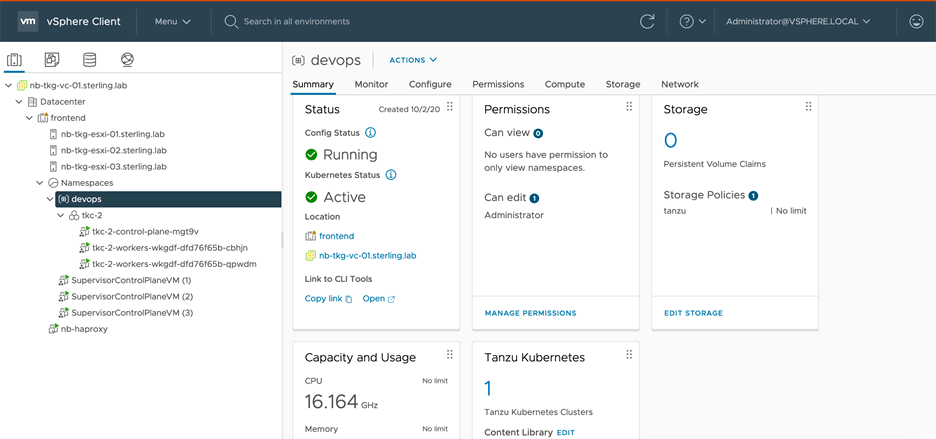936x439 pixels.
Task: Open the Networking inventory view icon
Action: tap(127, 60)
